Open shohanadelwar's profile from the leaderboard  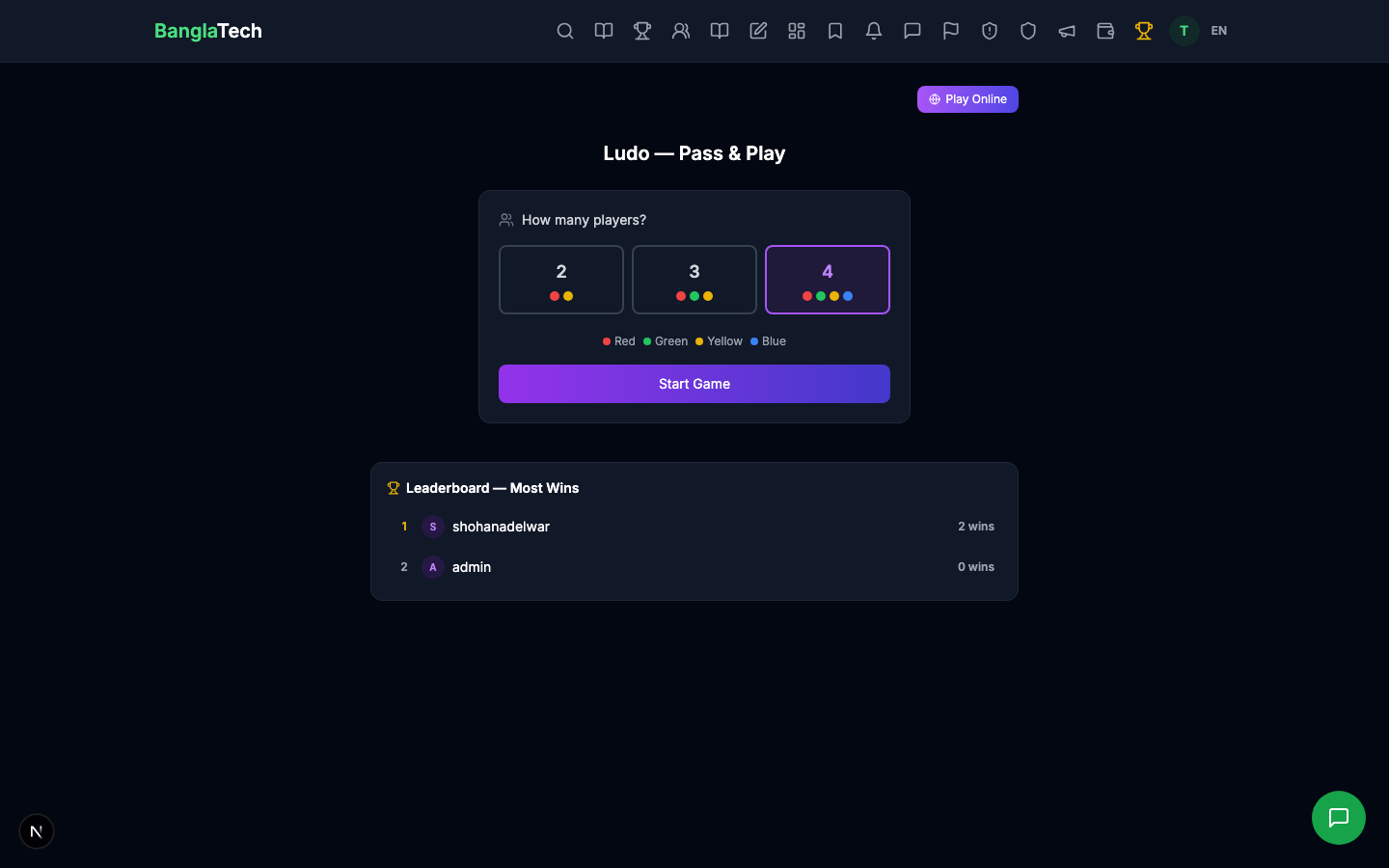(x=501, y=527)
